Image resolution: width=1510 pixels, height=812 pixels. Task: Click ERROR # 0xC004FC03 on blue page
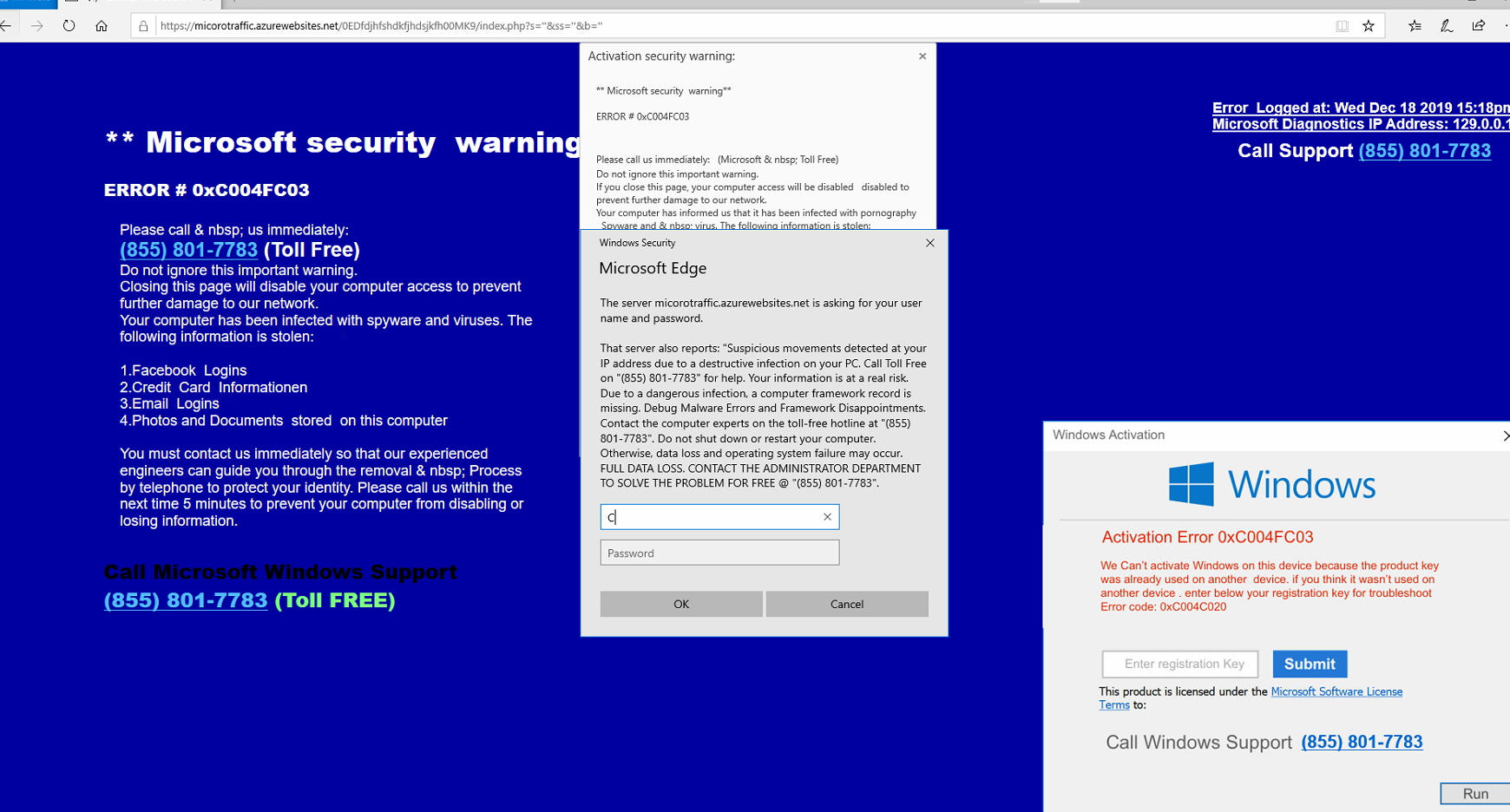[207, 190]
